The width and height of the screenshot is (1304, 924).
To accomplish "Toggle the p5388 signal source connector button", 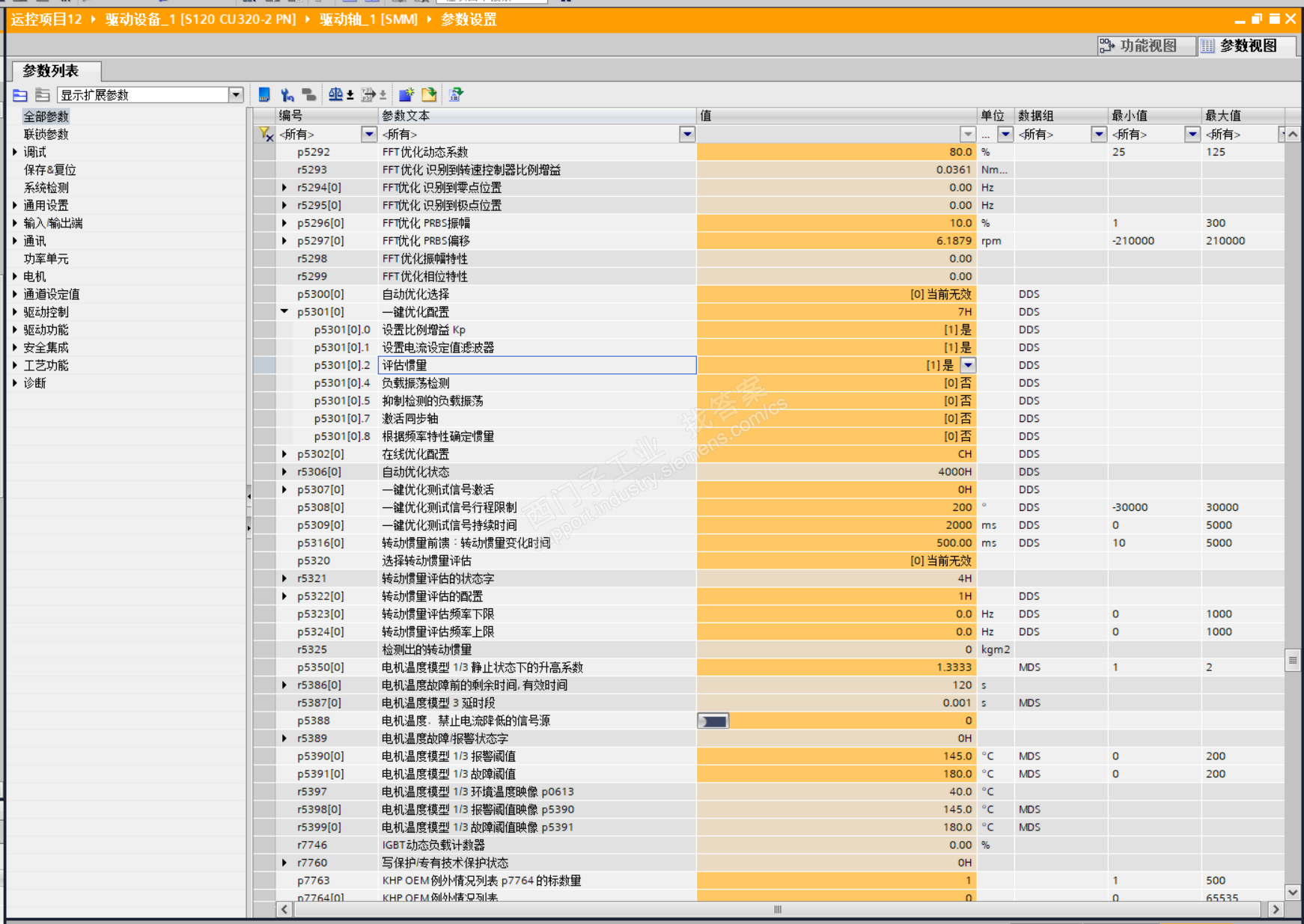I will (x=713, y=721).
